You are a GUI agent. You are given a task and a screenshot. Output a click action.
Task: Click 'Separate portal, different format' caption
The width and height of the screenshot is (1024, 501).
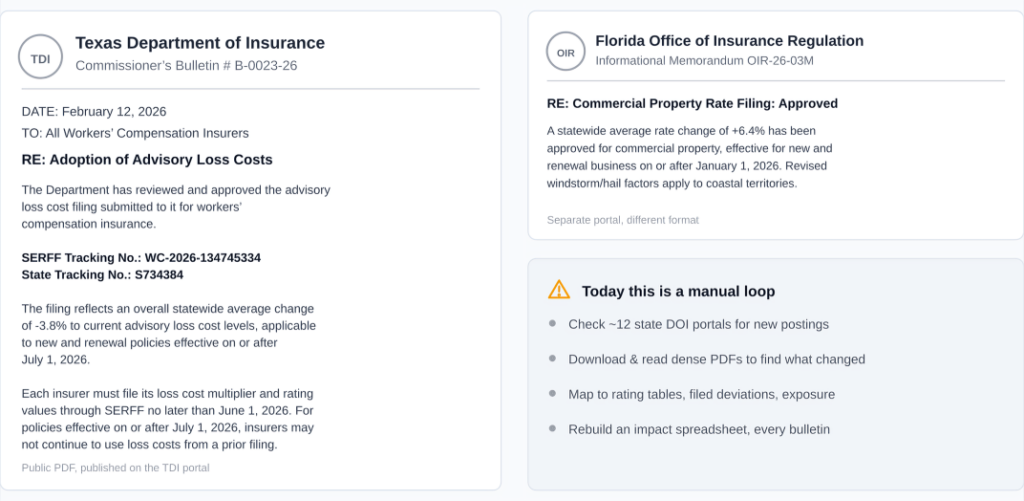[x=623, y=220]
